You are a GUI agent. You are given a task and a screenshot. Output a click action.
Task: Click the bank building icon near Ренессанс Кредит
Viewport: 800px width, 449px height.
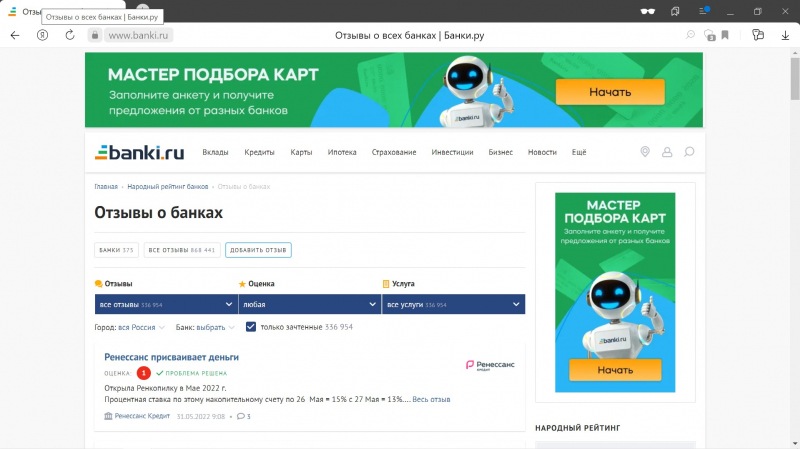108,416
